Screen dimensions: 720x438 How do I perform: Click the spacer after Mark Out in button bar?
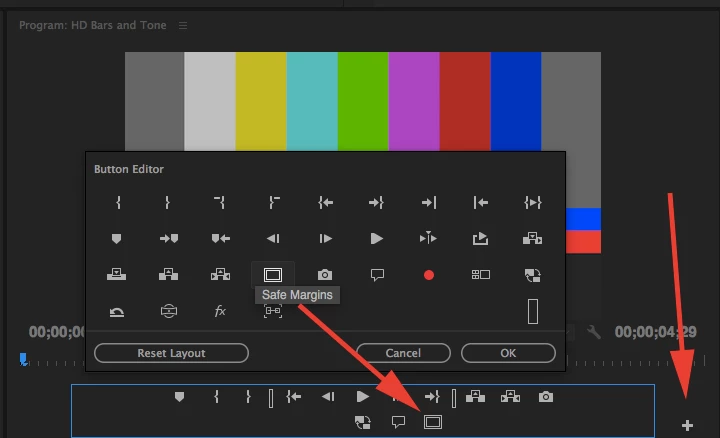(x=271, y=398)
